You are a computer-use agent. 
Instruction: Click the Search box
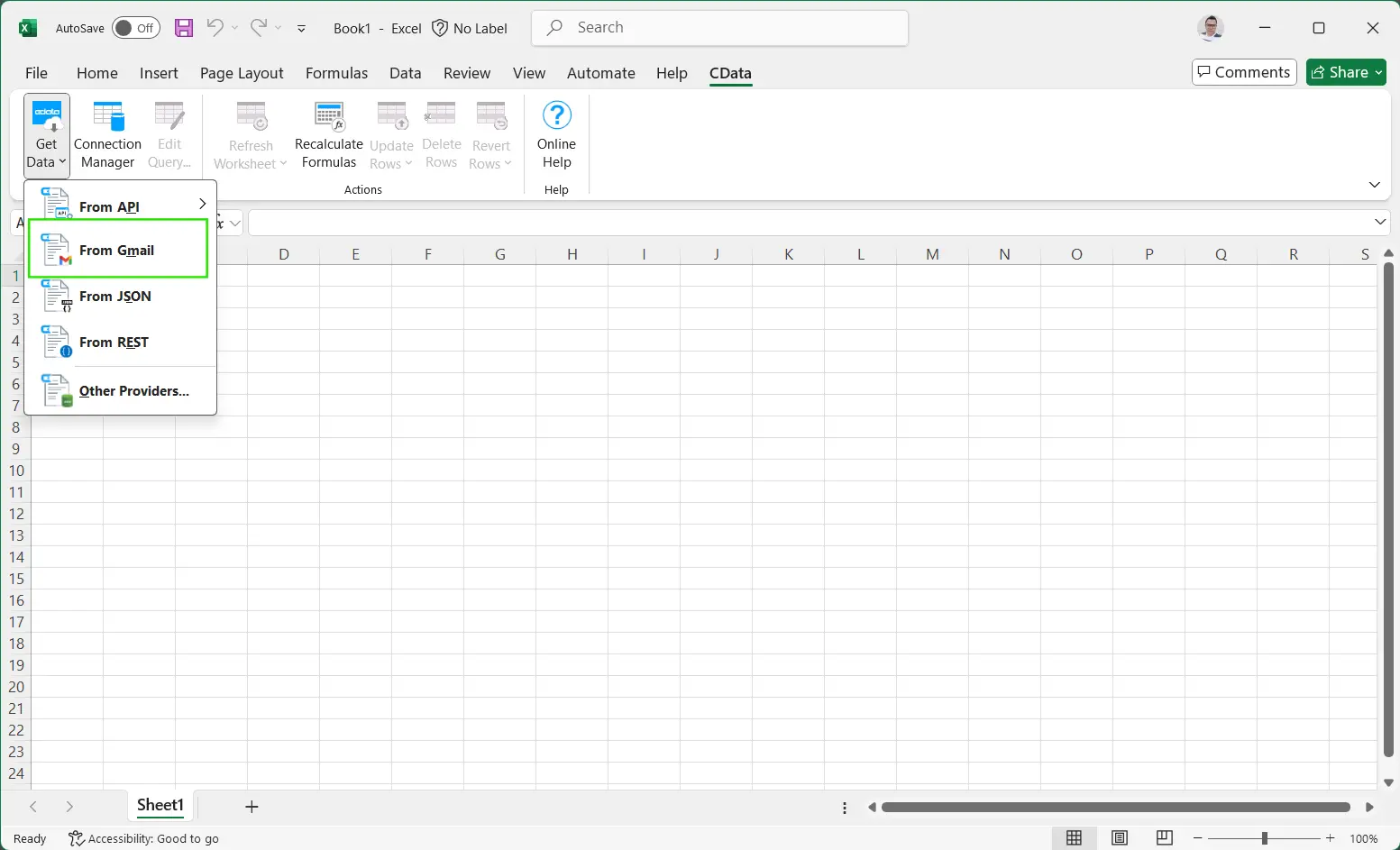(x=719, y=28)
